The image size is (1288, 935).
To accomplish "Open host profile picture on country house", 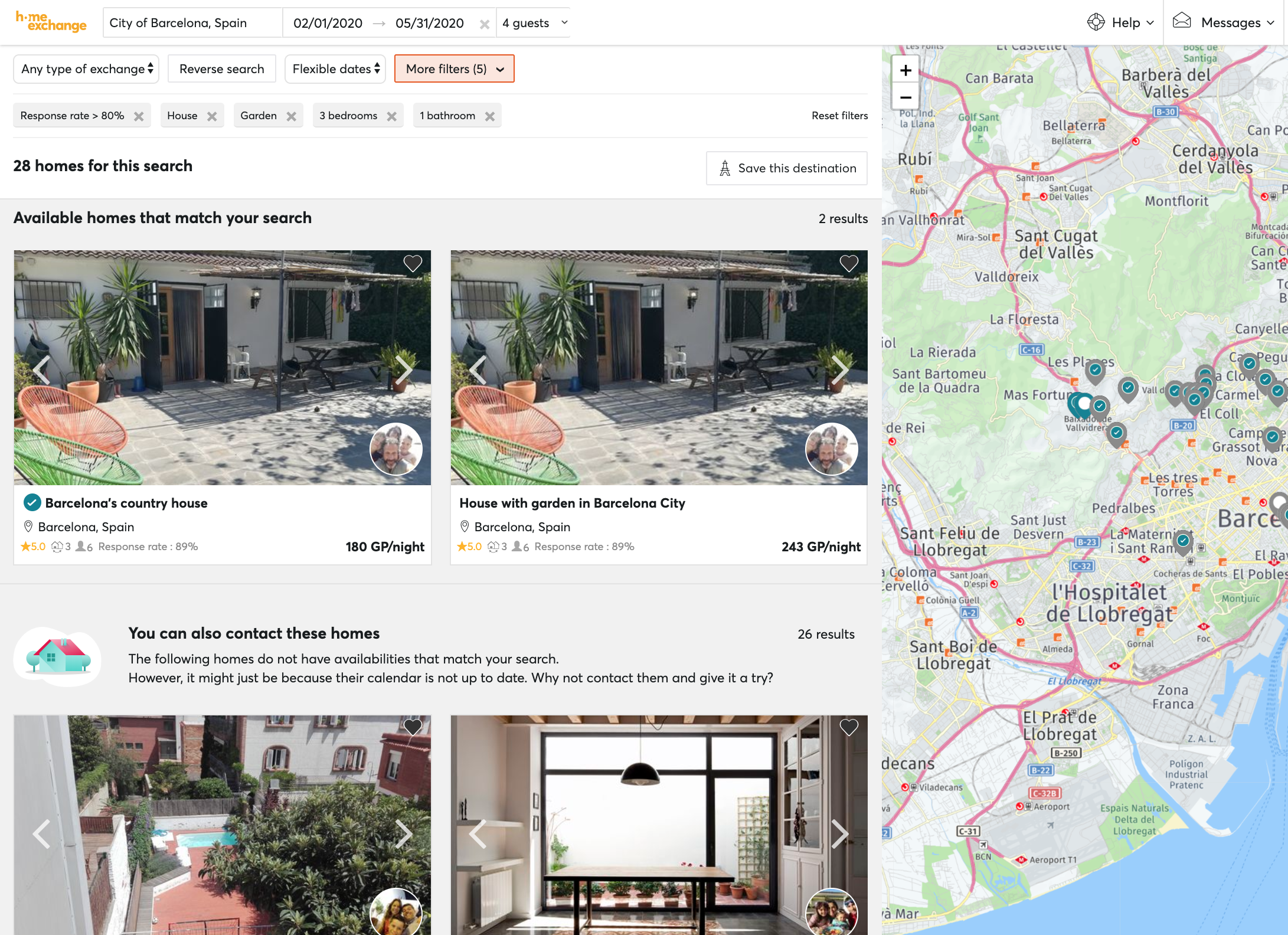I will (x=395, y=449).
